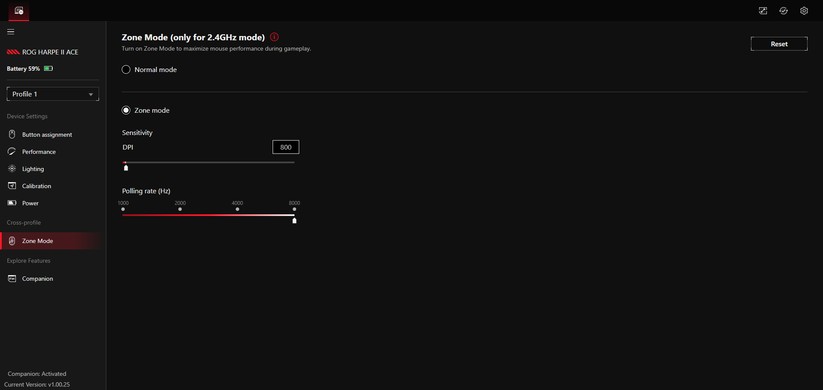823x390 pixels.
Task: Open the hamburger menu icon
Action: 10,32
